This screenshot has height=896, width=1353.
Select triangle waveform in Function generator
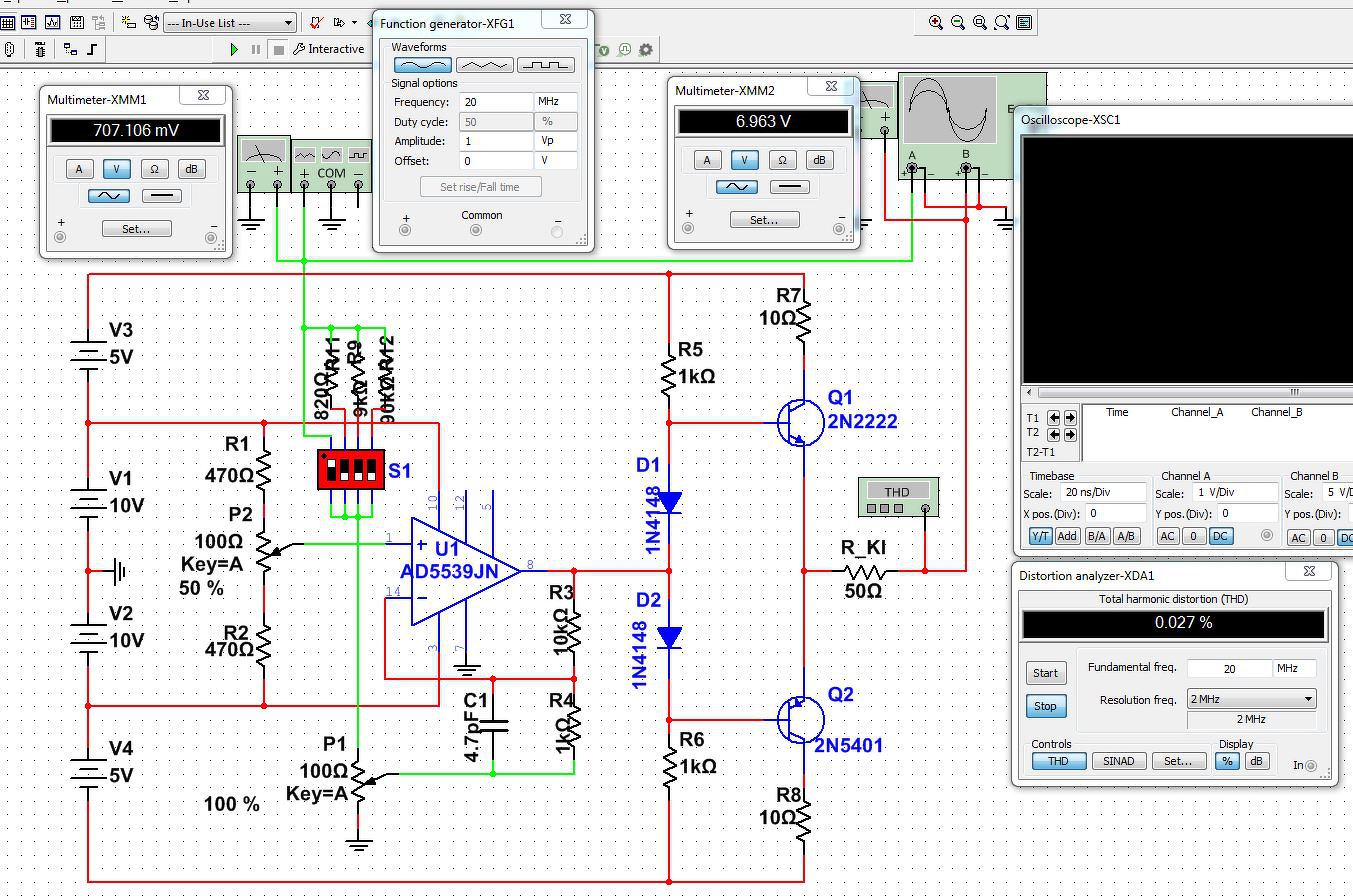tap(484, 65)
